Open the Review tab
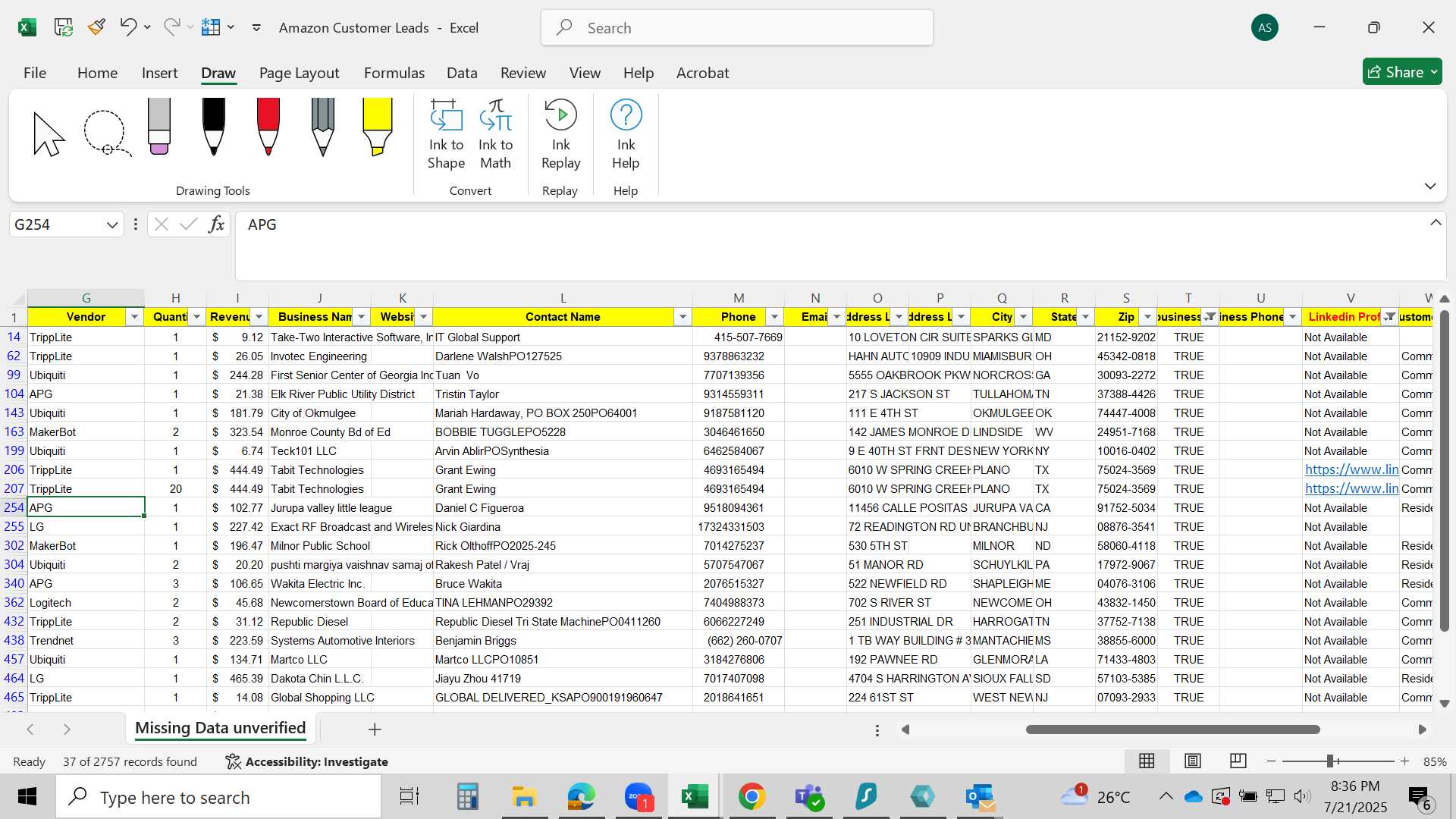Viewport: 1456px width, 819px height. click(x=522, y=73)
